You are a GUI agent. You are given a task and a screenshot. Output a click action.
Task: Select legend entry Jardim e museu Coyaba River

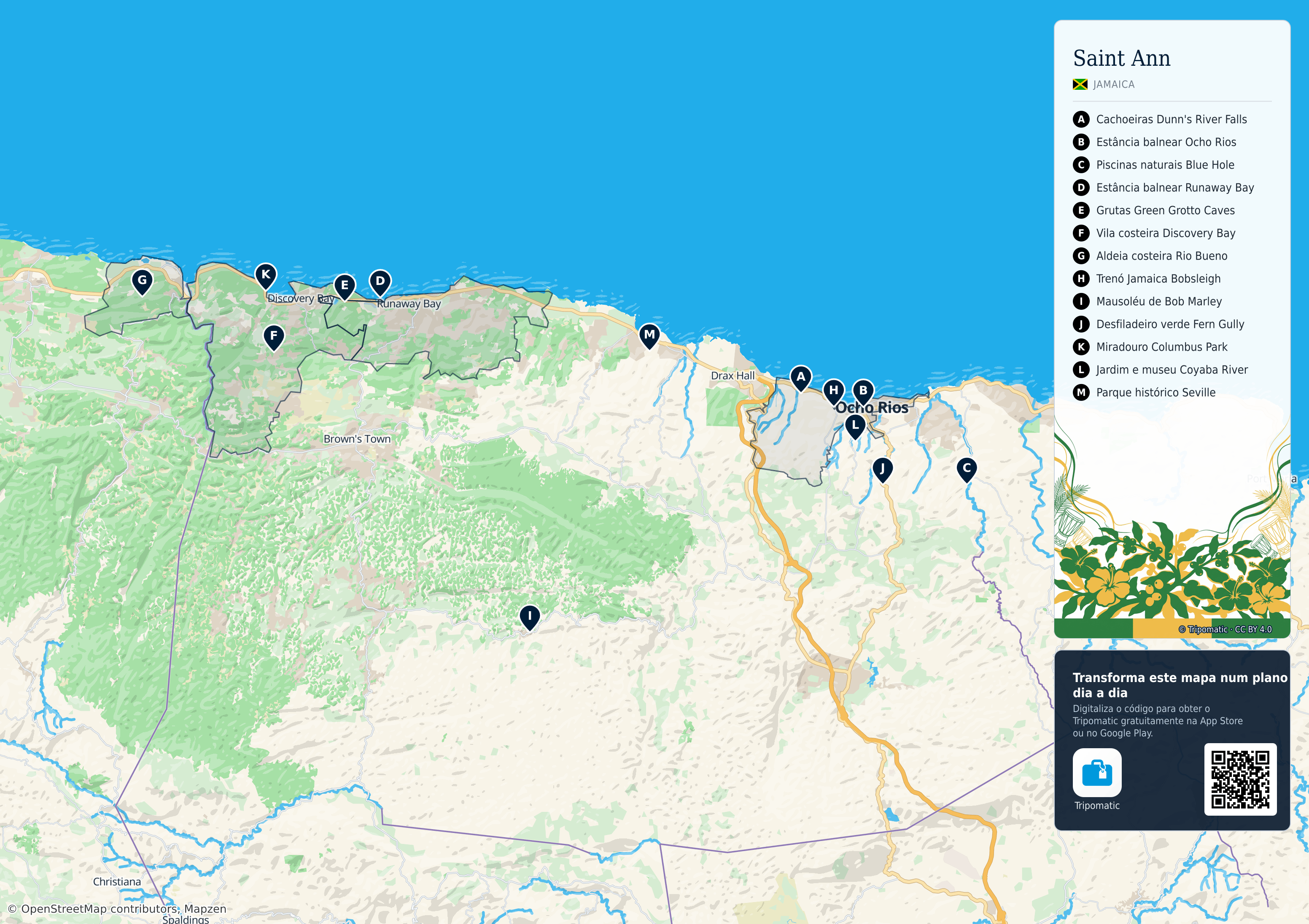pos(1160,370)
